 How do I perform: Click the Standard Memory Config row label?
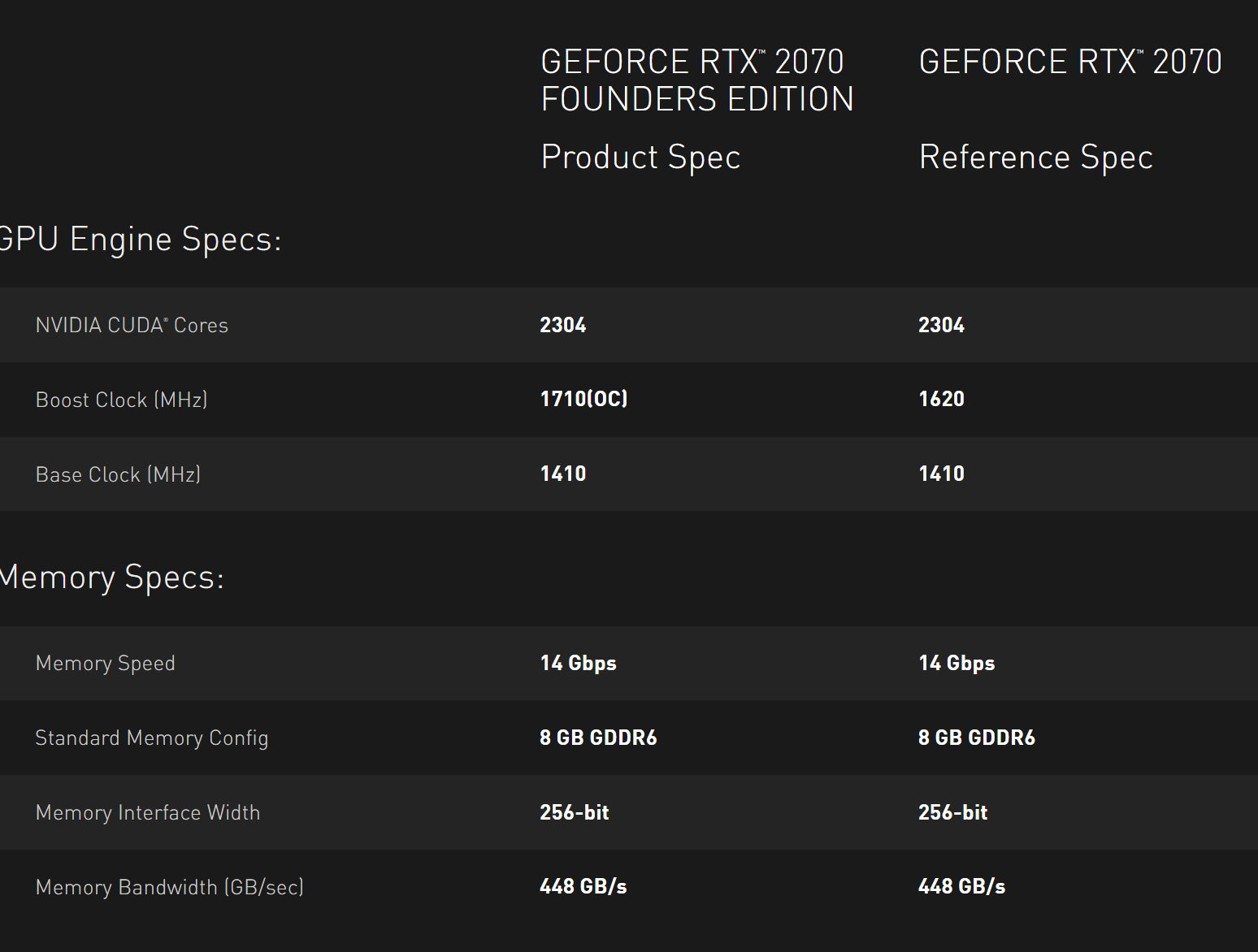click(151, 738)
